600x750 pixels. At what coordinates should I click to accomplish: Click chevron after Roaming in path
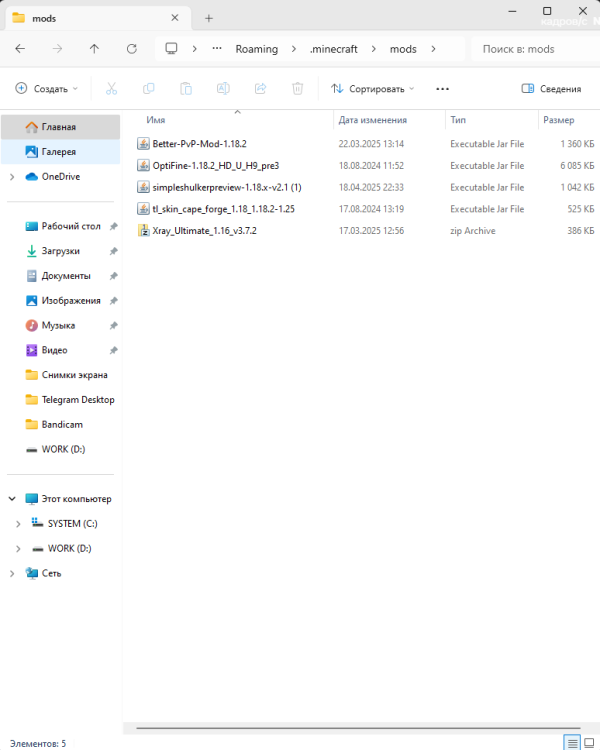294,49
